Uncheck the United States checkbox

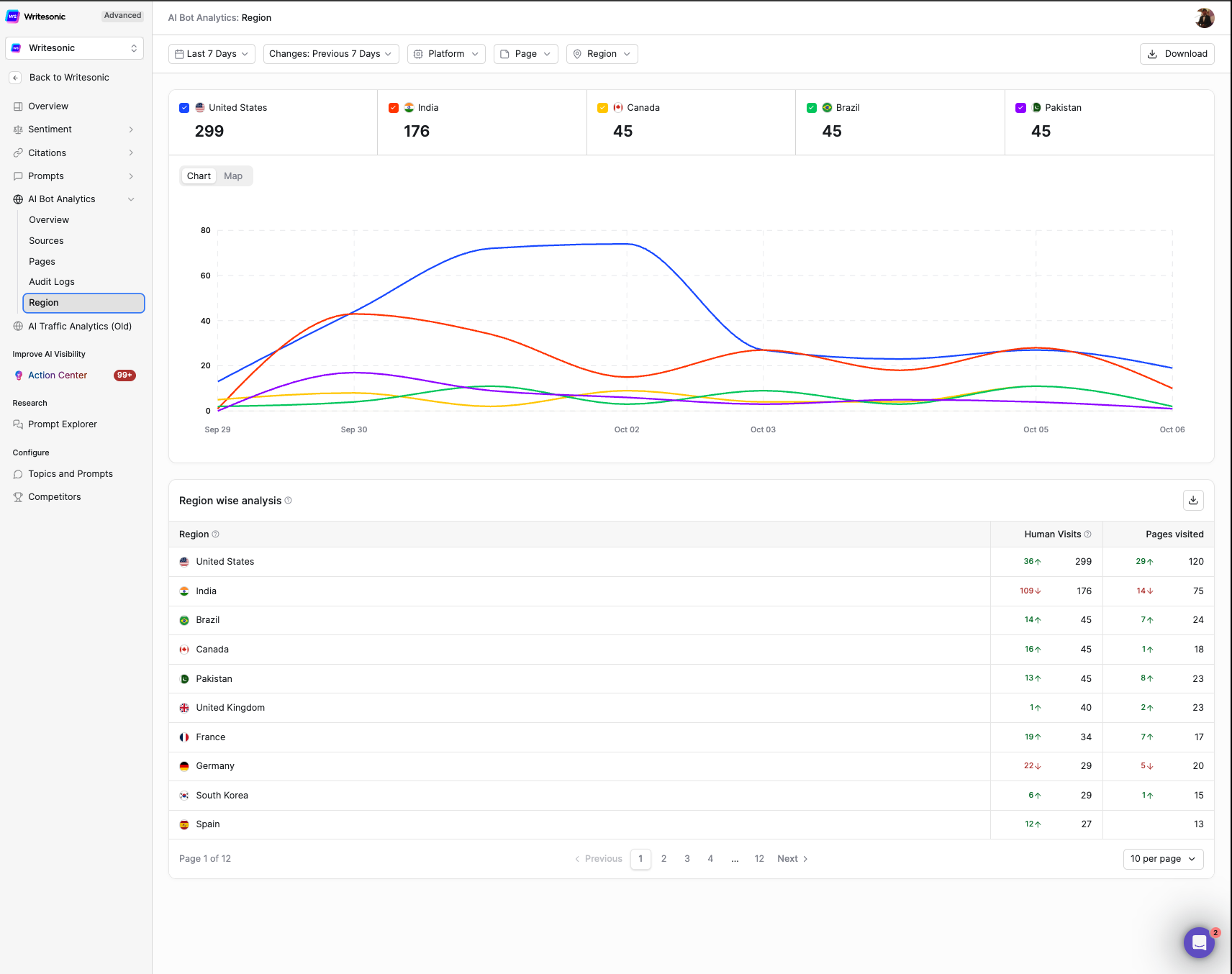click(184, 108)
